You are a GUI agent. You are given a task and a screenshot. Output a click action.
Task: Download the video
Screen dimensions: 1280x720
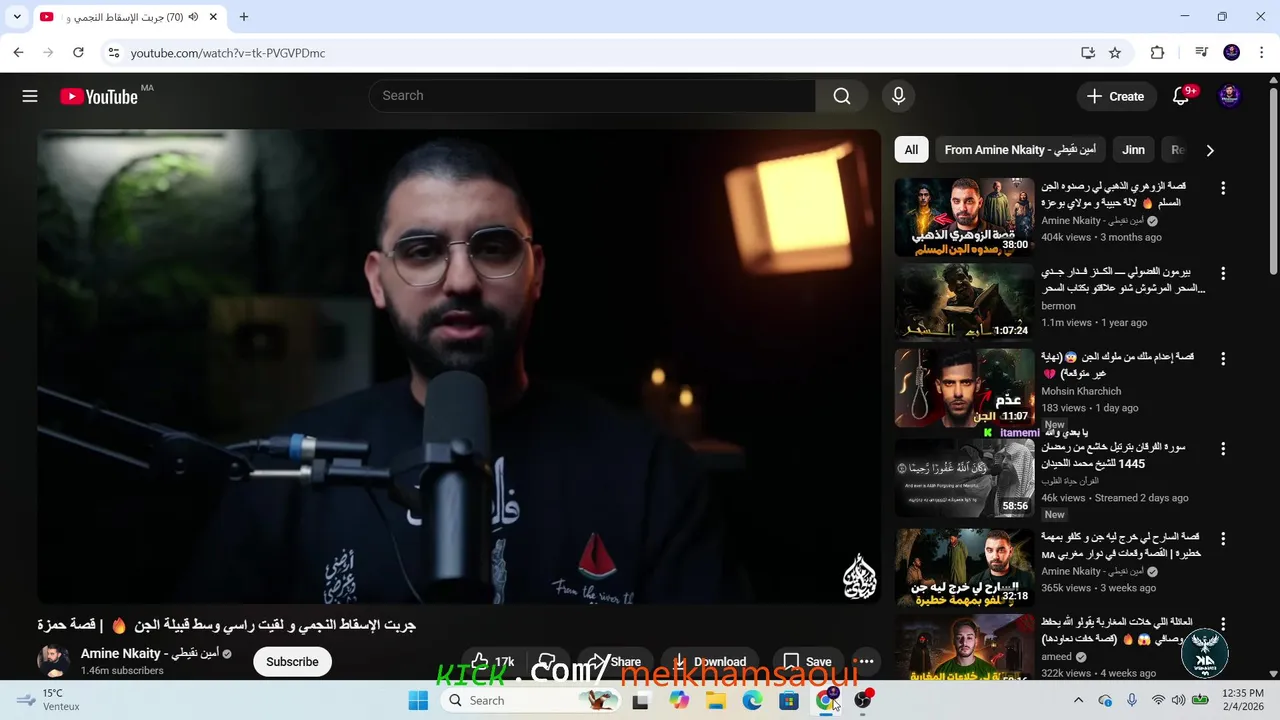(x=709, y=662)
